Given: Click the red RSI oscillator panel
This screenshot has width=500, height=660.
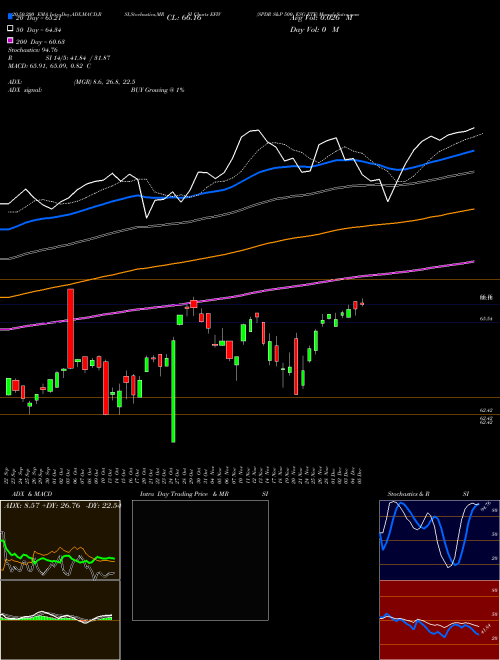Looking at the screenshot, I should (x=439, y=620).
